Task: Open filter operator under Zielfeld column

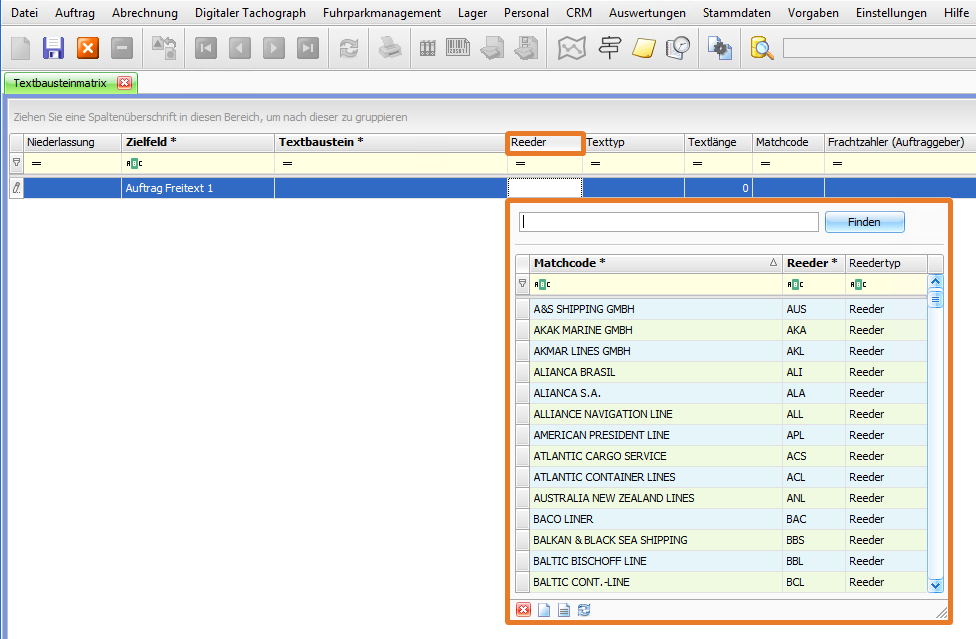Action: point(134,163)
